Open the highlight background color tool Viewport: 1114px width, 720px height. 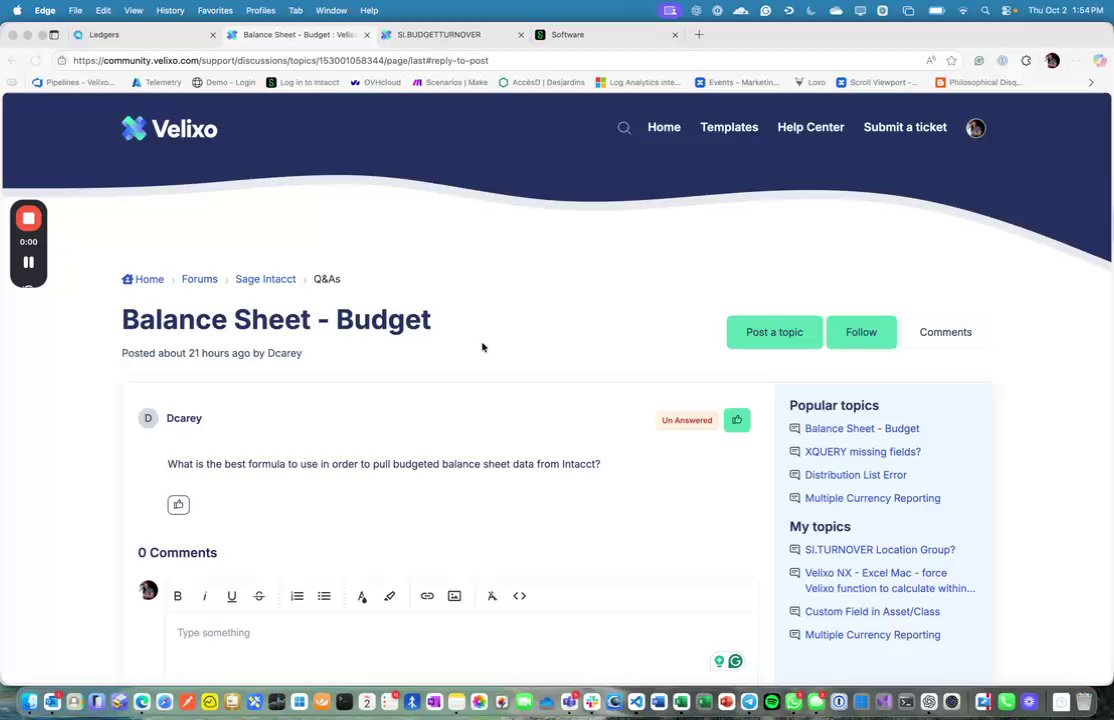pos(389,596)
